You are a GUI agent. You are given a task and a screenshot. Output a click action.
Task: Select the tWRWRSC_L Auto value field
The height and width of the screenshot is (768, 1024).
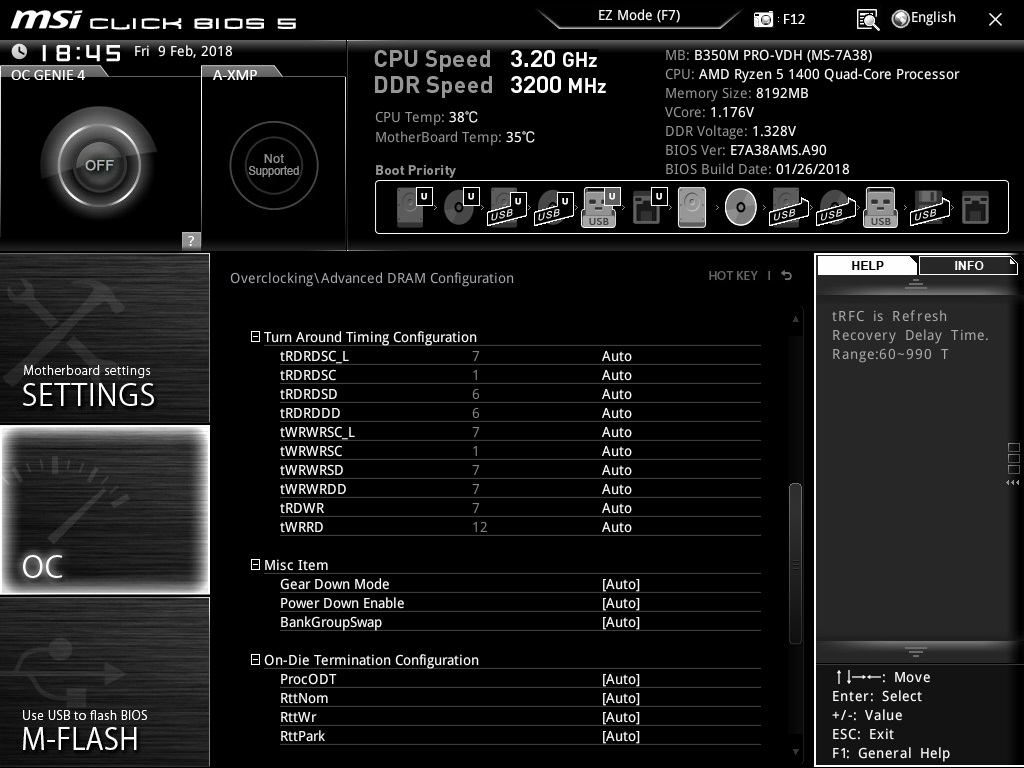tap(616, 432)
